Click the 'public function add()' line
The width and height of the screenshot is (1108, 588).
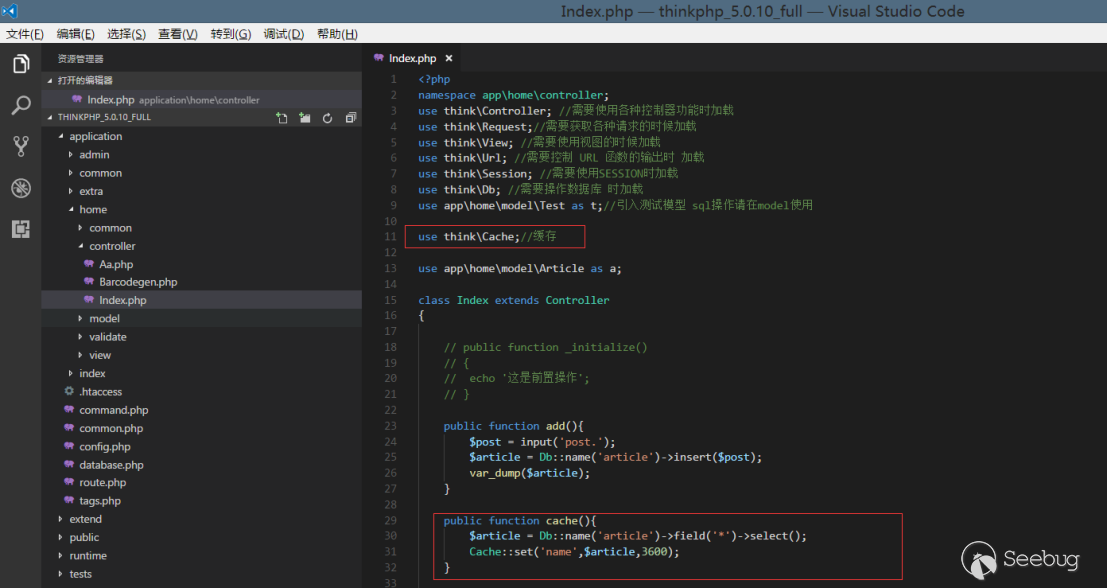514,426
